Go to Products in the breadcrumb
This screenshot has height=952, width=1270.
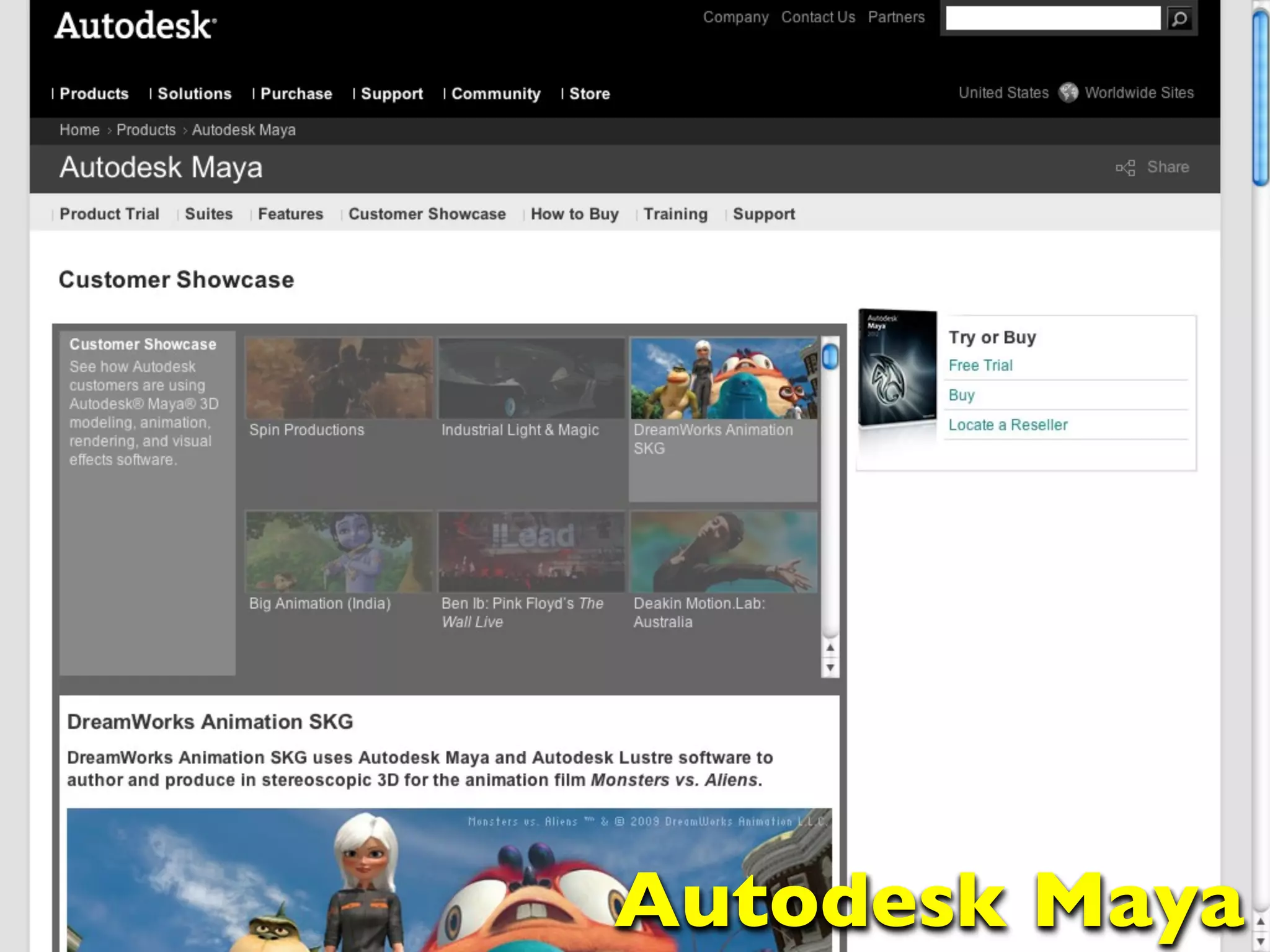(146, 130)
